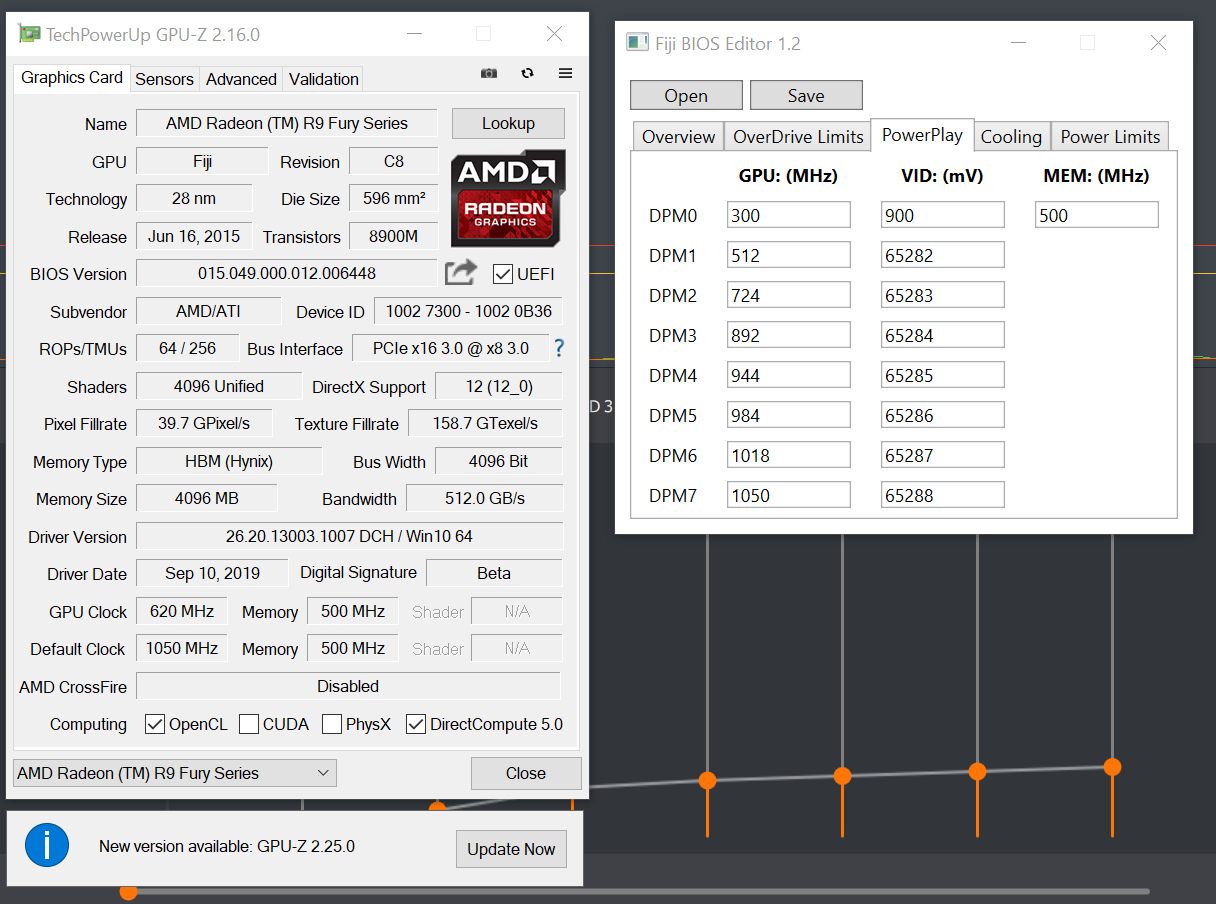Click the DPM1 GPU field showing 512
This screenshot has height=904, width=1216.
coord(789,255)
